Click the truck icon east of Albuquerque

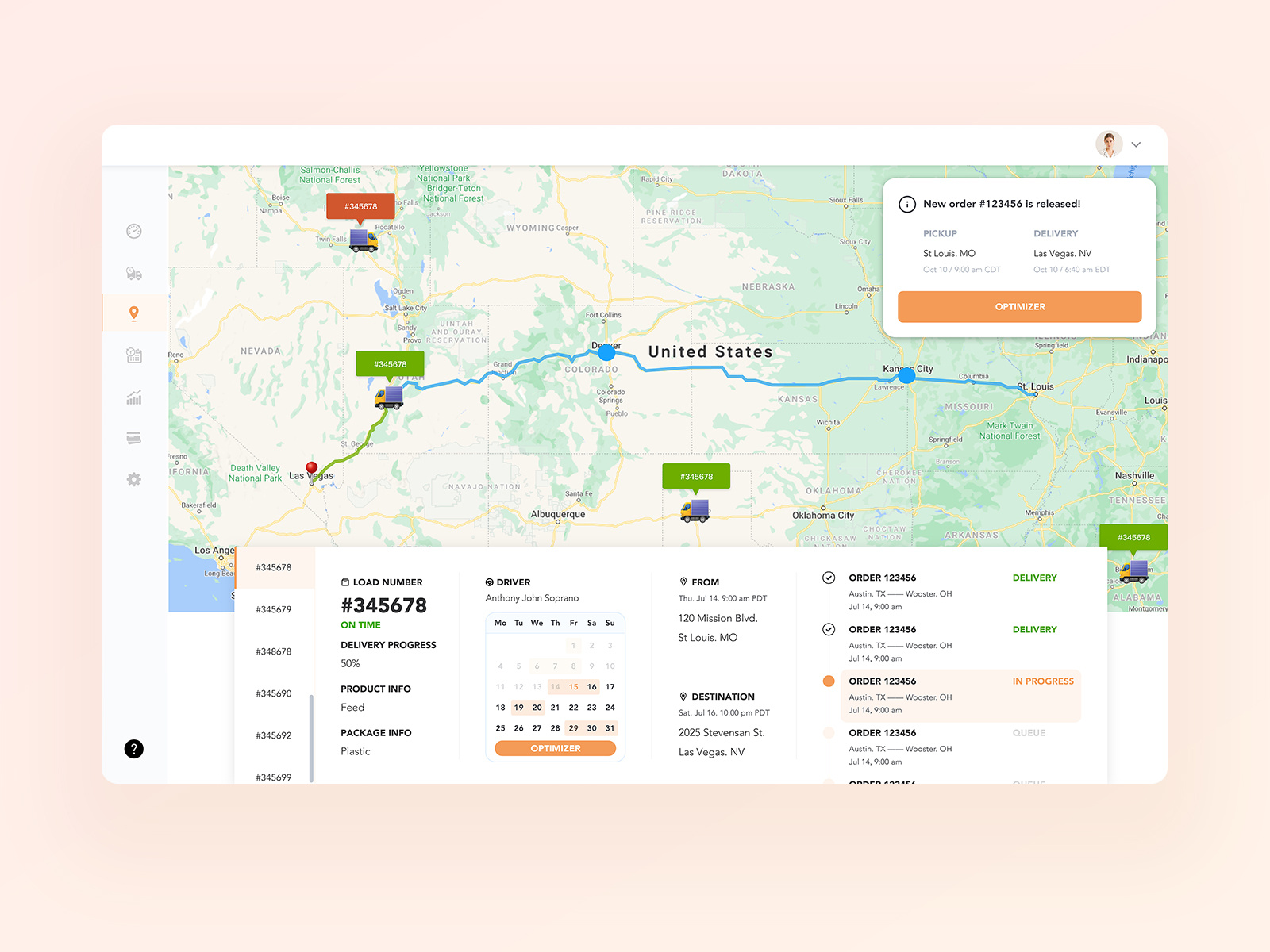click(695, 510)
